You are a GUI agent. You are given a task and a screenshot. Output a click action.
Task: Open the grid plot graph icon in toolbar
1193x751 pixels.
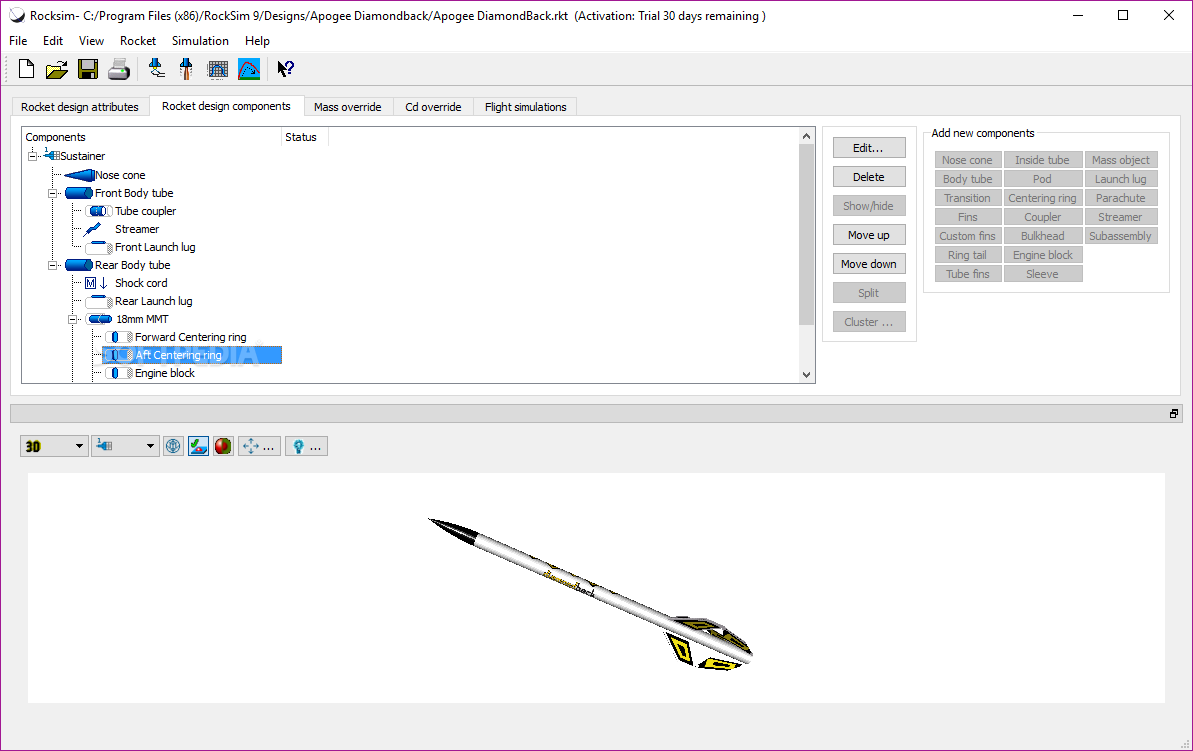point(218,70)
